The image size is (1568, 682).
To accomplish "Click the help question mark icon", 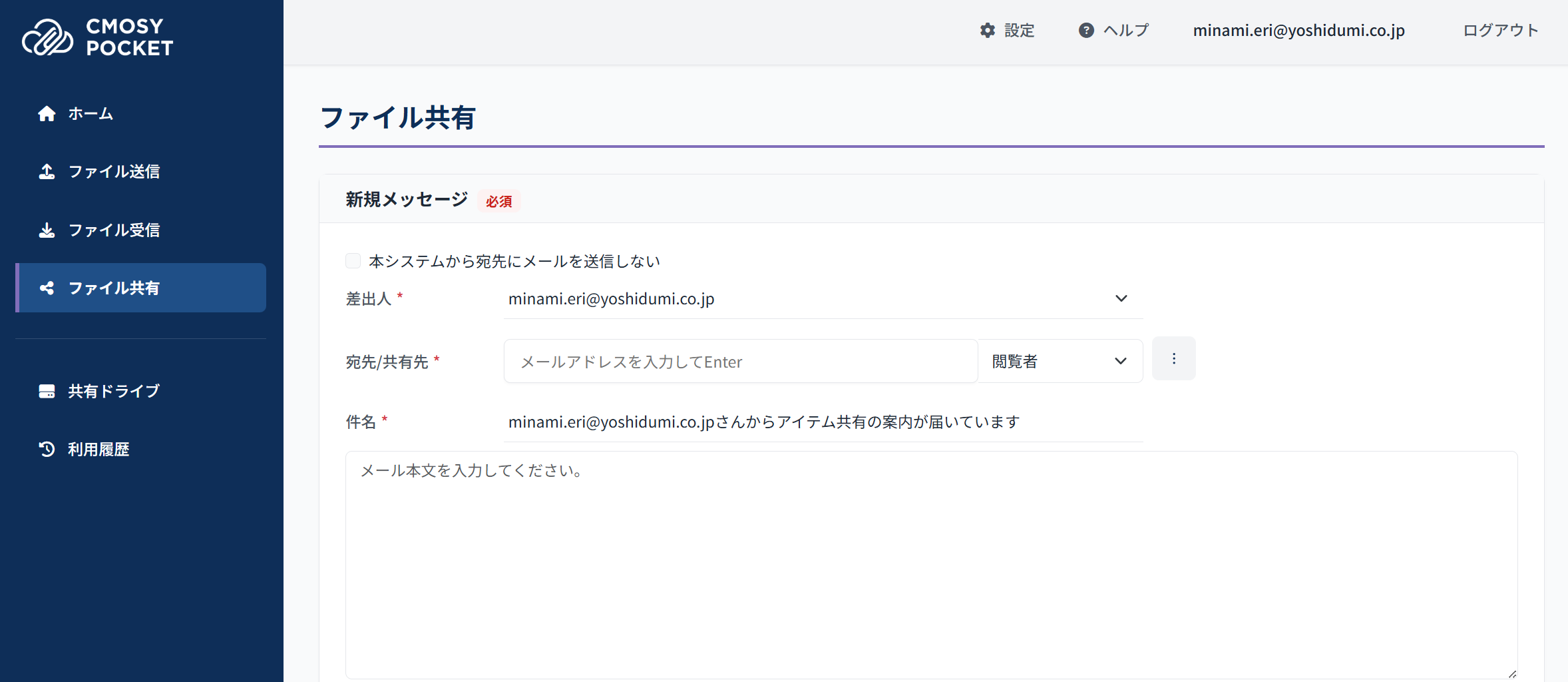I will tap(1086, 31).
